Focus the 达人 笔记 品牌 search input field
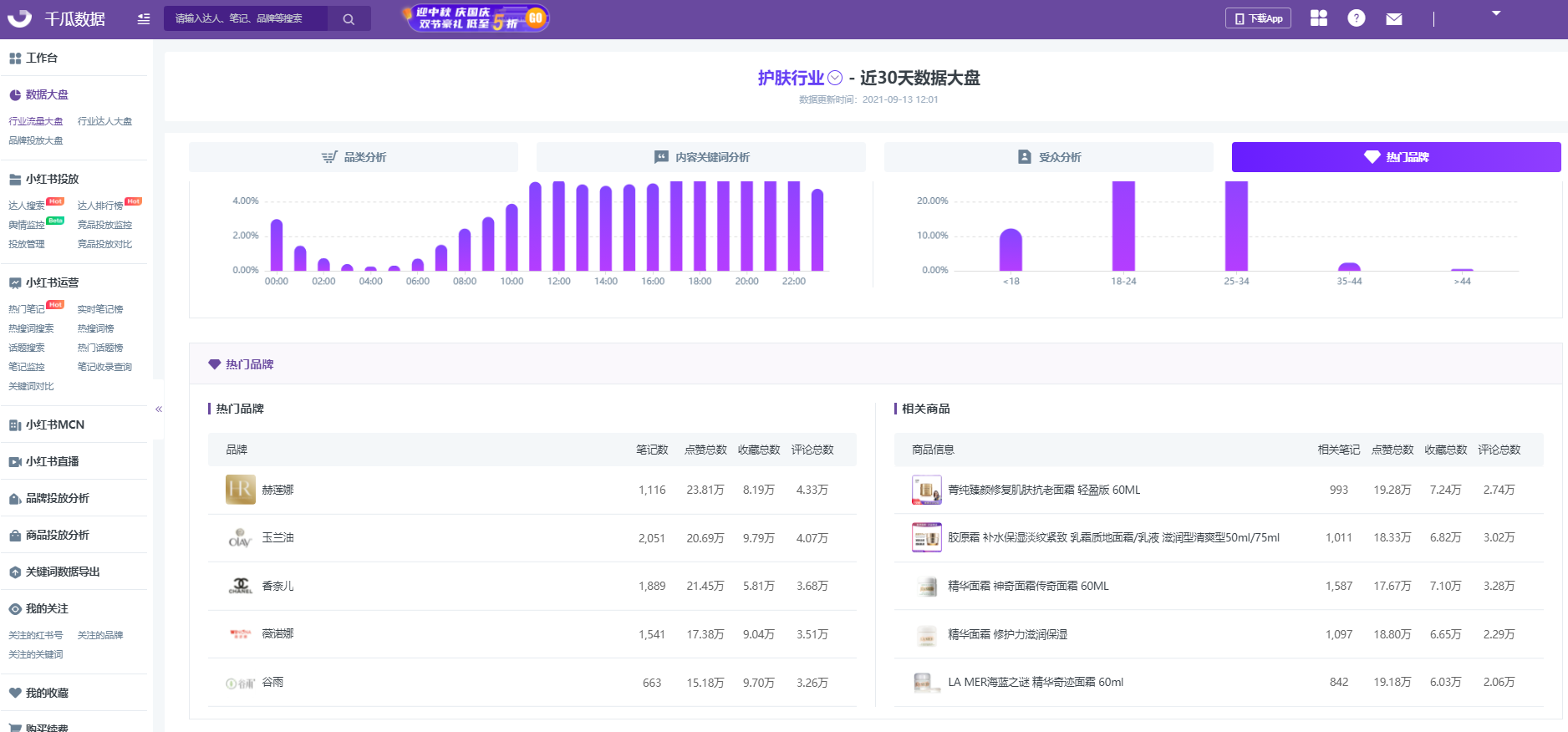1568x732 pixels. point(246,18)
